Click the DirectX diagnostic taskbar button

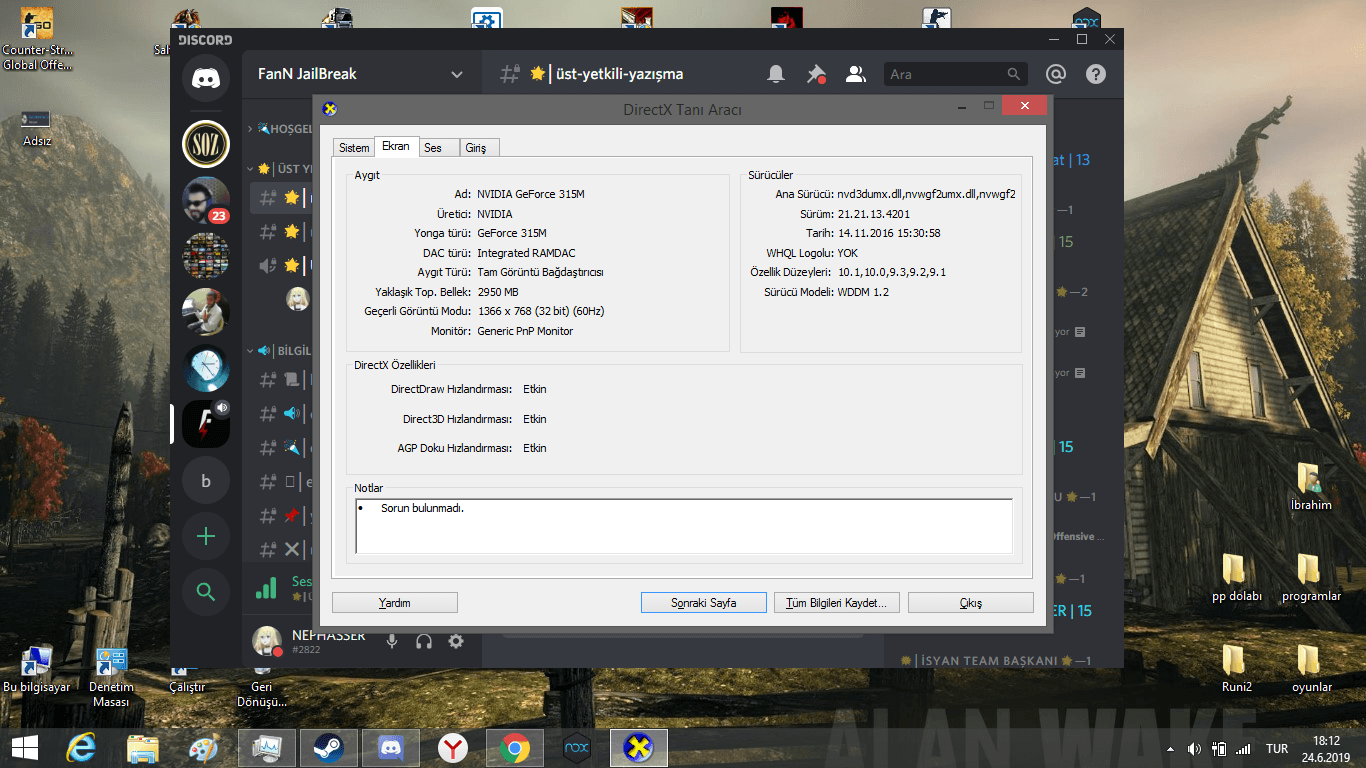point(639,748)
